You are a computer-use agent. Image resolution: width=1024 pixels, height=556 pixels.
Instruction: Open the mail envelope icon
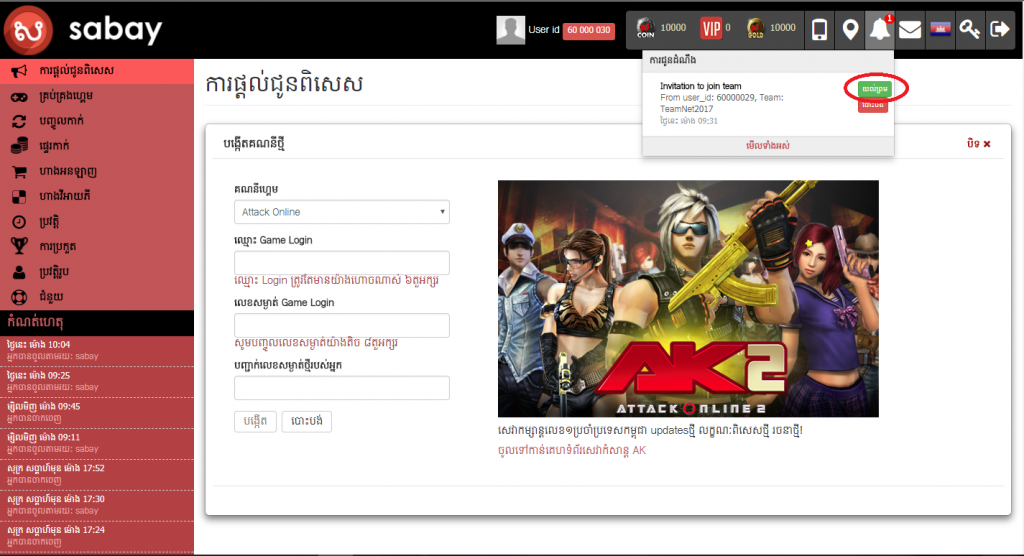pos(909,30)
